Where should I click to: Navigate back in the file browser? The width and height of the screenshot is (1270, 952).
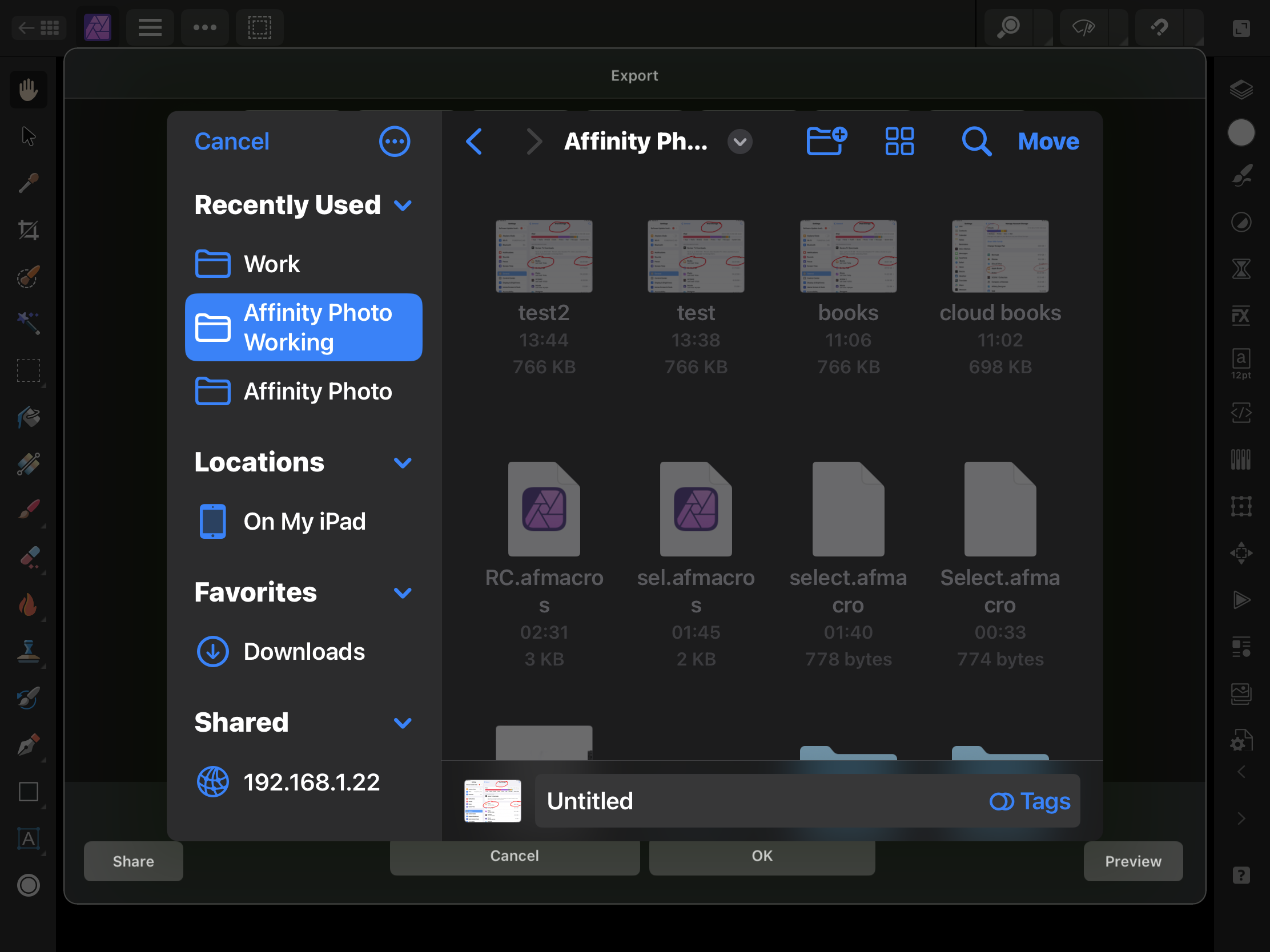(474, 142)
